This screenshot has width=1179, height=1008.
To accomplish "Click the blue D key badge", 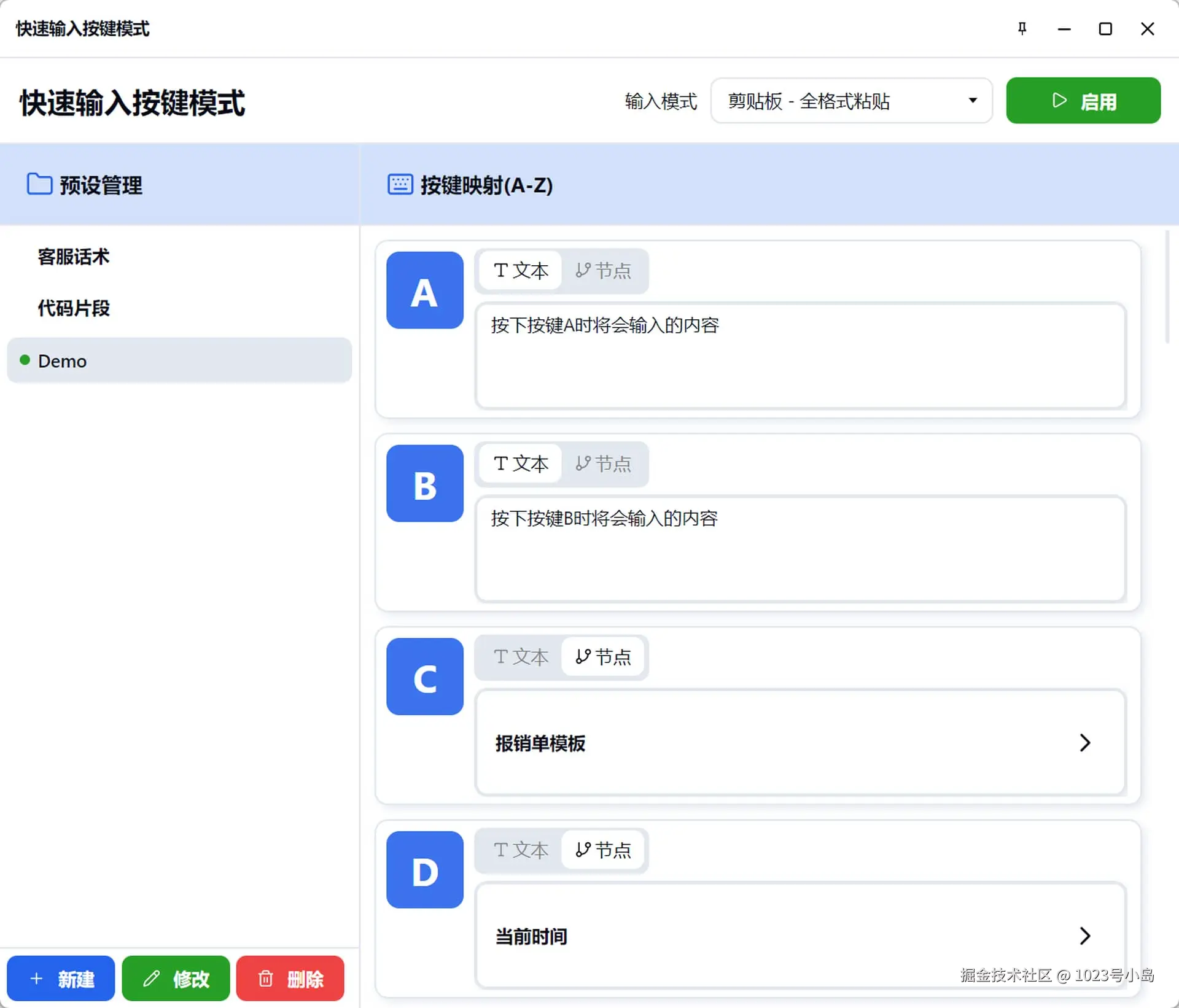I will (424, 870).
